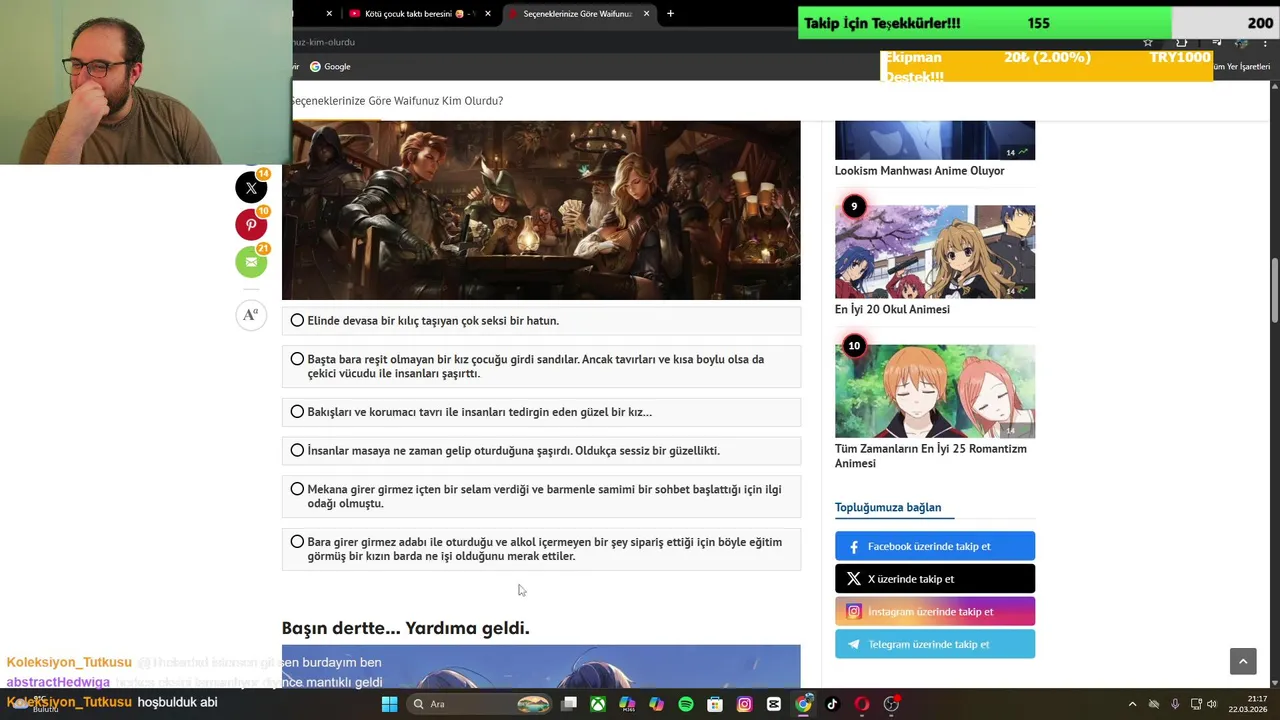Image resolution: width=1280 pixels, height=720 pixels.
Task: Pick 'Bara girer girmez adabı' option
Action: click(x=541, y=549)
